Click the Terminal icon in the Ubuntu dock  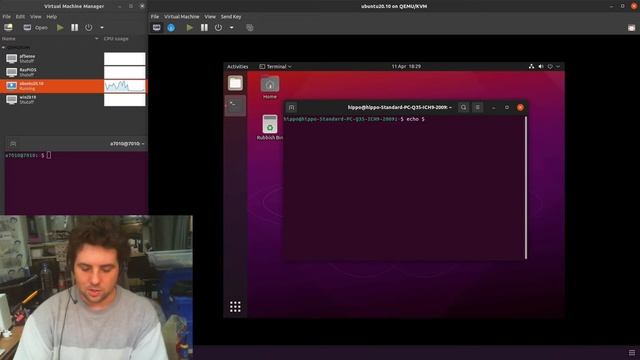[236, 105]
